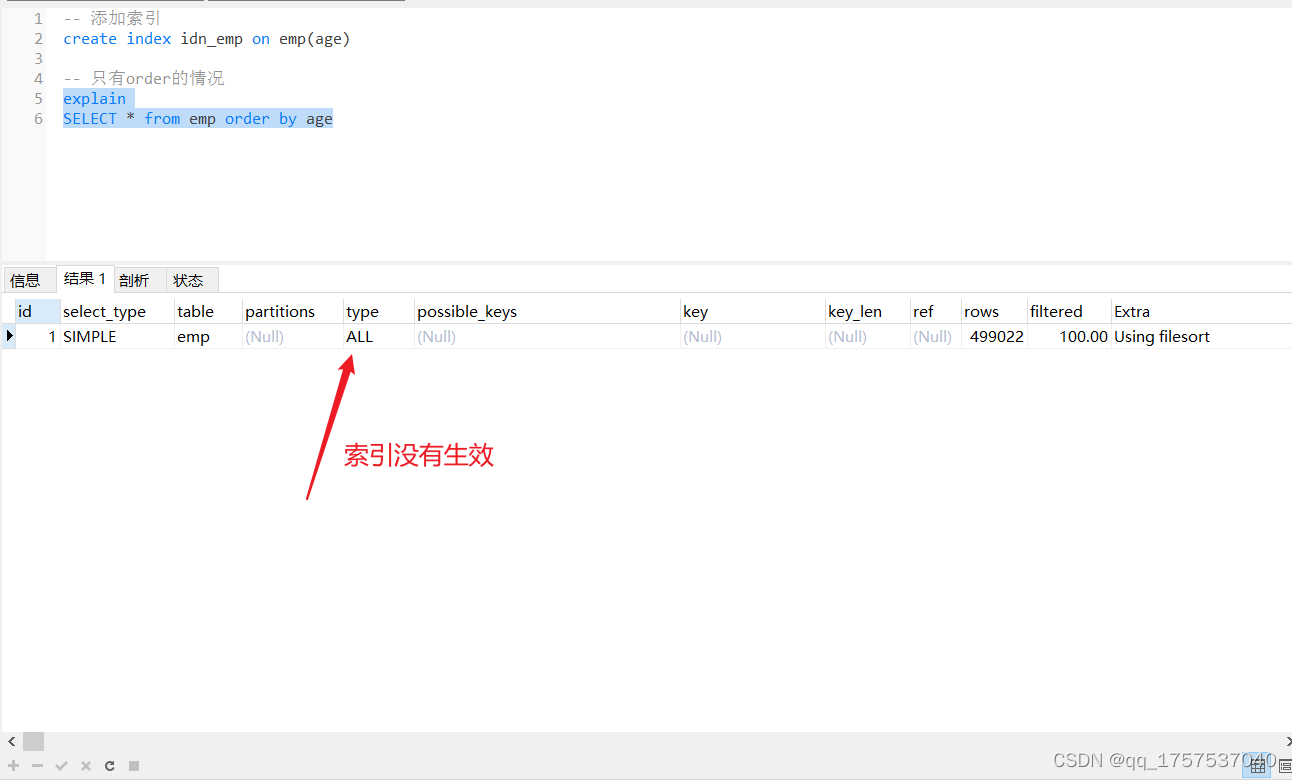Switch to grid view icon
Image resolution: width=1292 pixels, height=780 pixels.
[x=1258, y=767]
